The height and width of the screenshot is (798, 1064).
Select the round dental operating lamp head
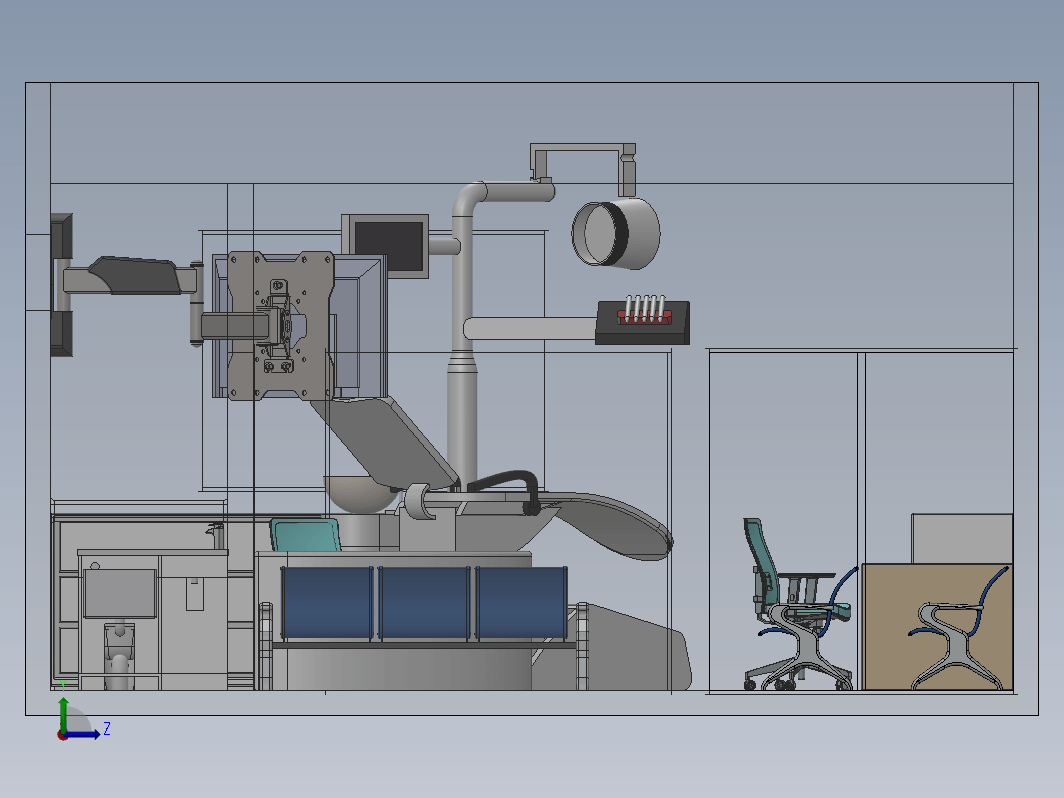(x=616, y=233)
